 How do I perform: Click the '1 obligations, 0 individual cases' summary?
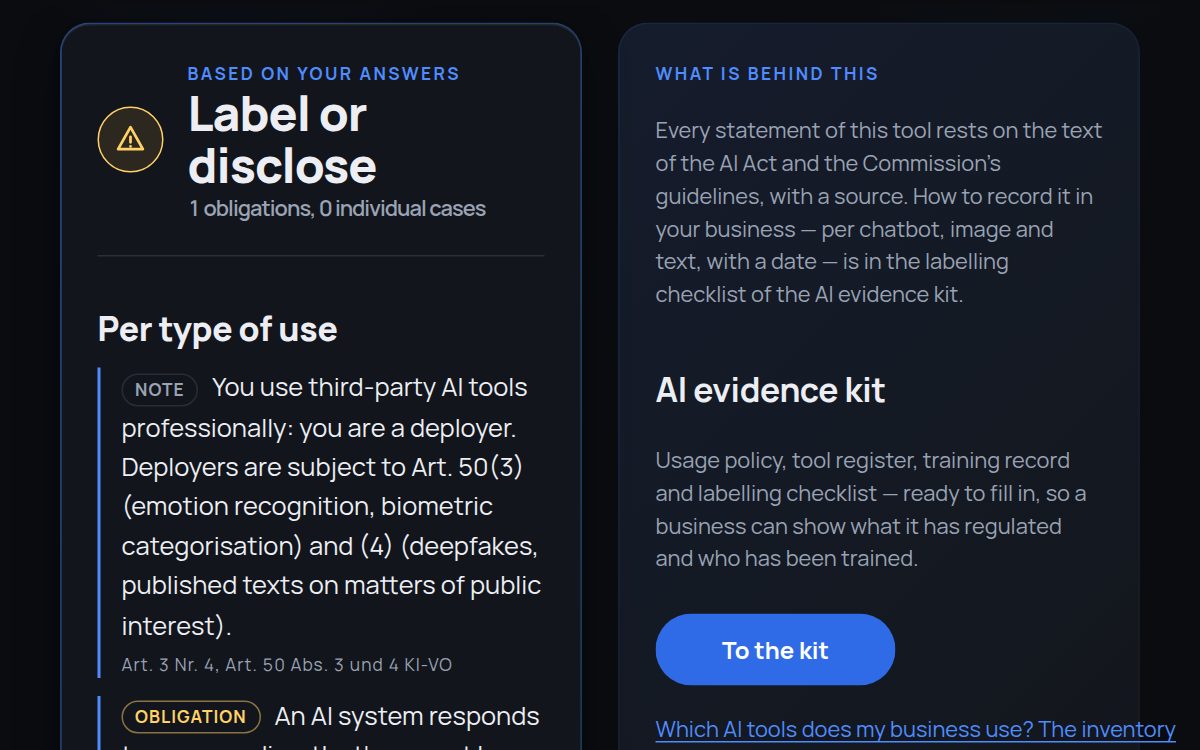point(338,209)
